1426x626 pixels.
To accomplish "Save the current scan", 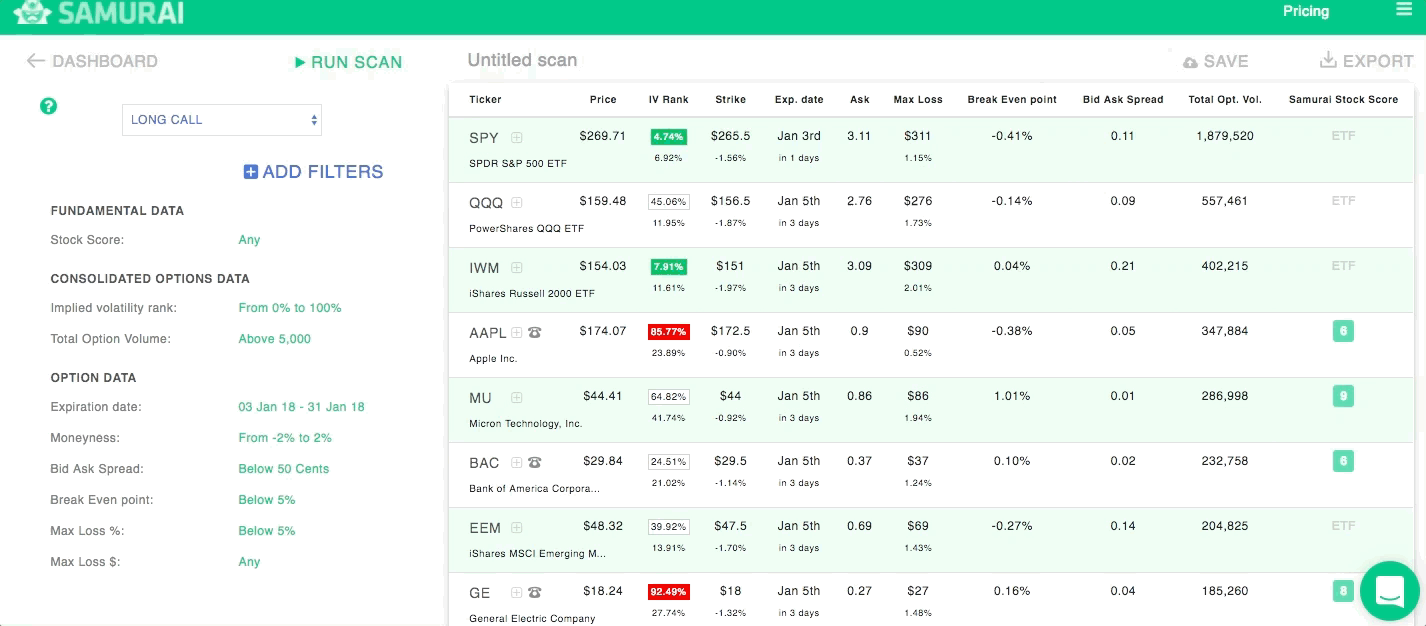I will tap(1216, 62).
